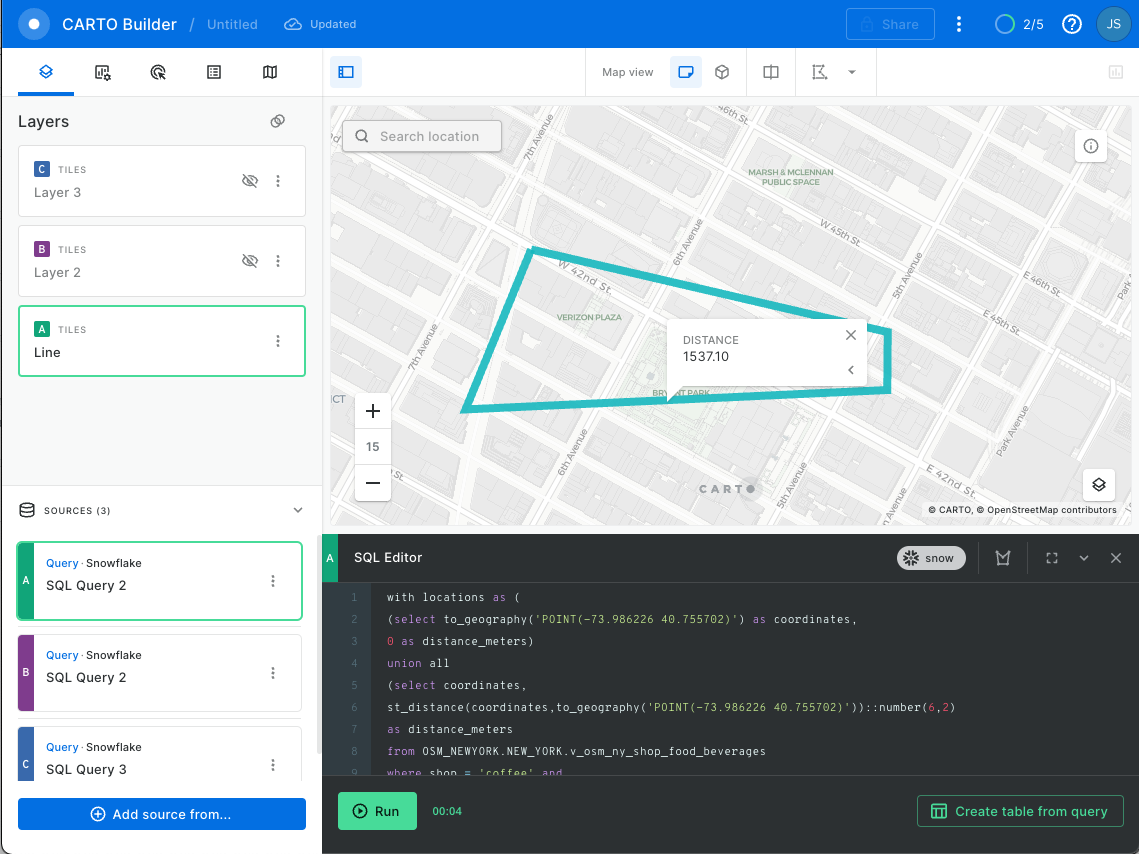Enable split dual map view

771,72
